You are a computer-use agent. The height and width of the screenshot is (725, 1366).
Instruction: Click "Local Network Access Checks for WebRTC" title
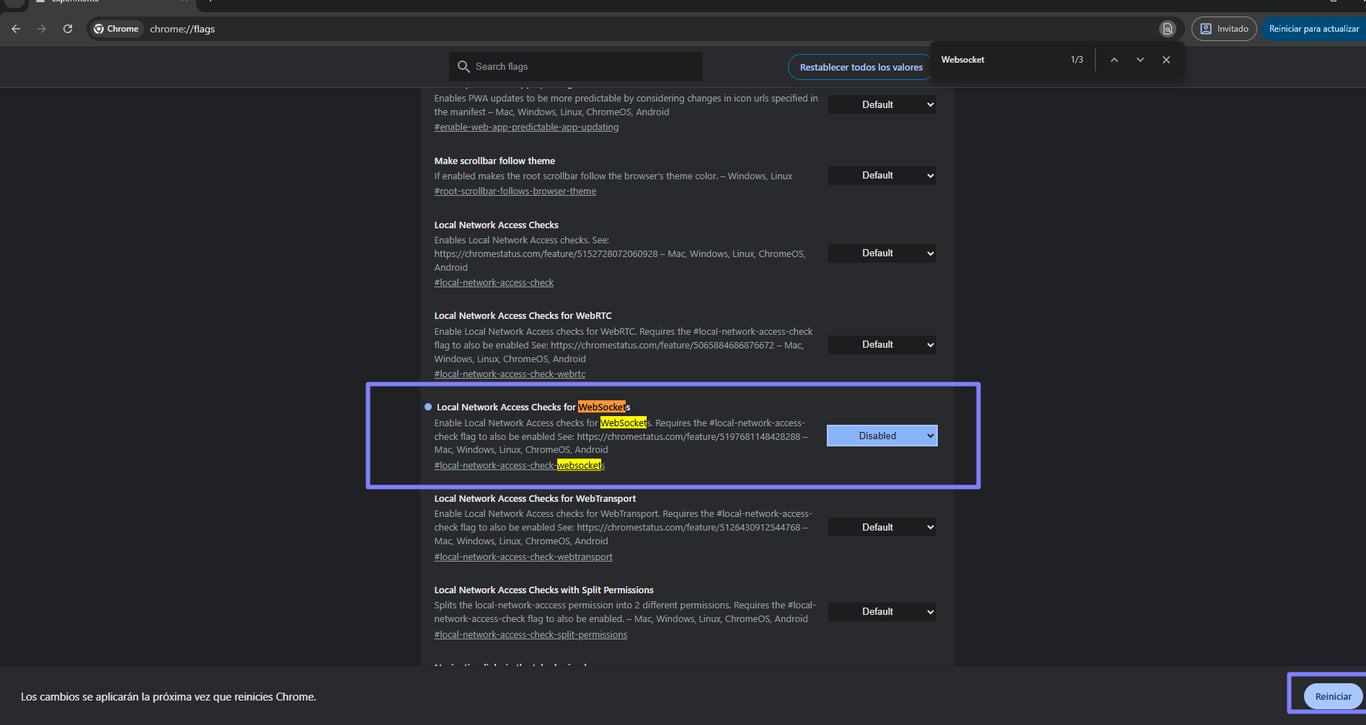pos(523,316)
